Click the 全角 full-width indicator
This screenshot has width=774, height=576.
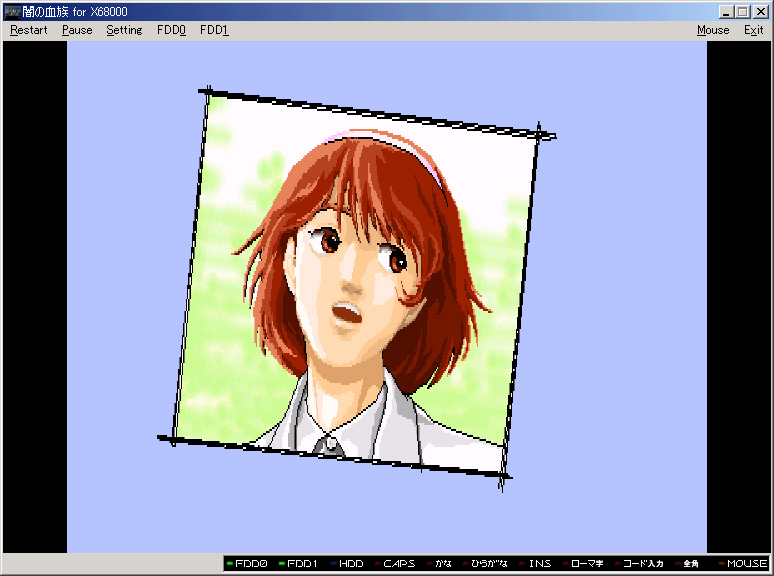click(x=690, y=564)
